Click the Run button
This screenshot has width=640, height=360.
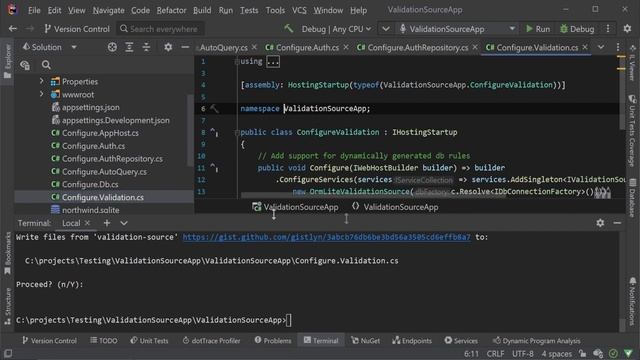point(538,29)
